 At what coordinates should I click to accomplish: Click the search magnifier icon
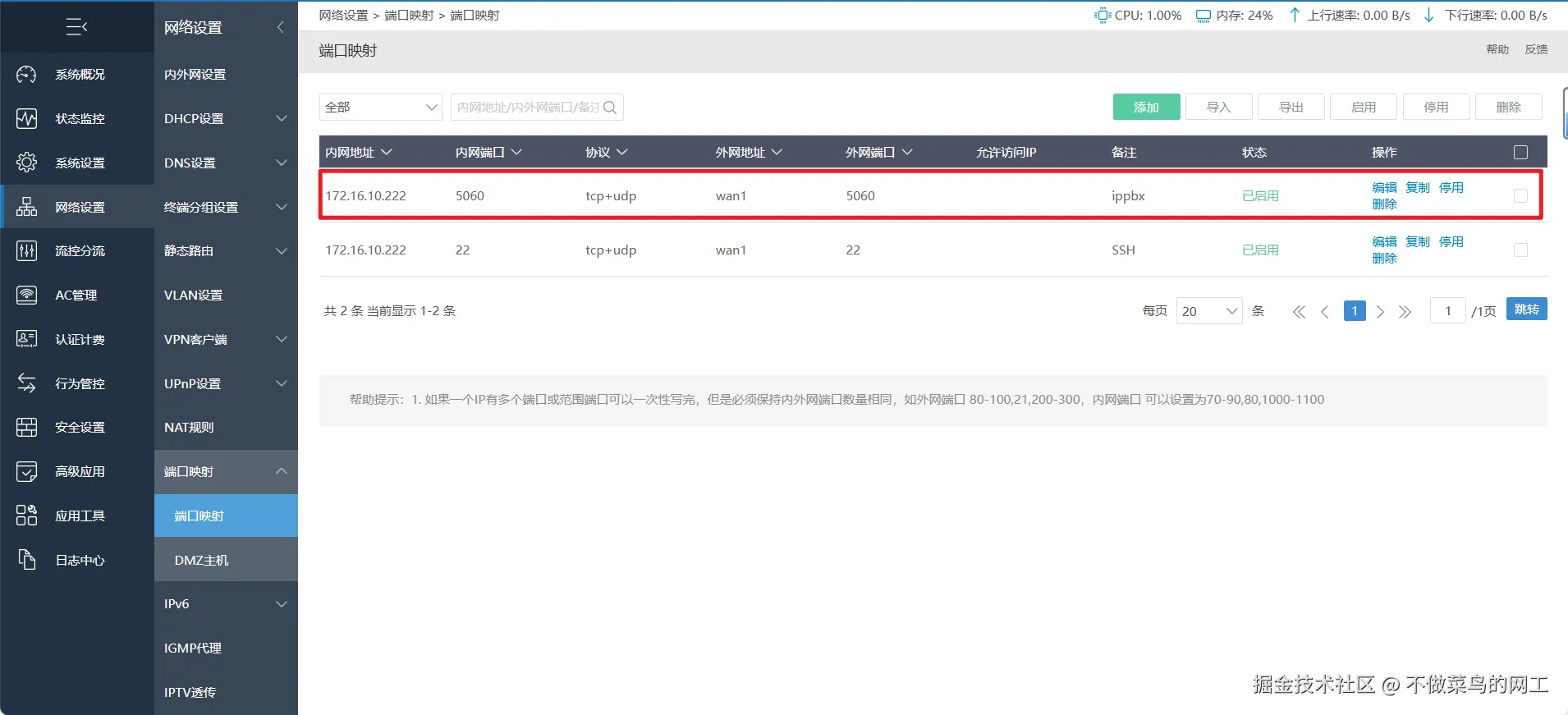click(610, 108)
